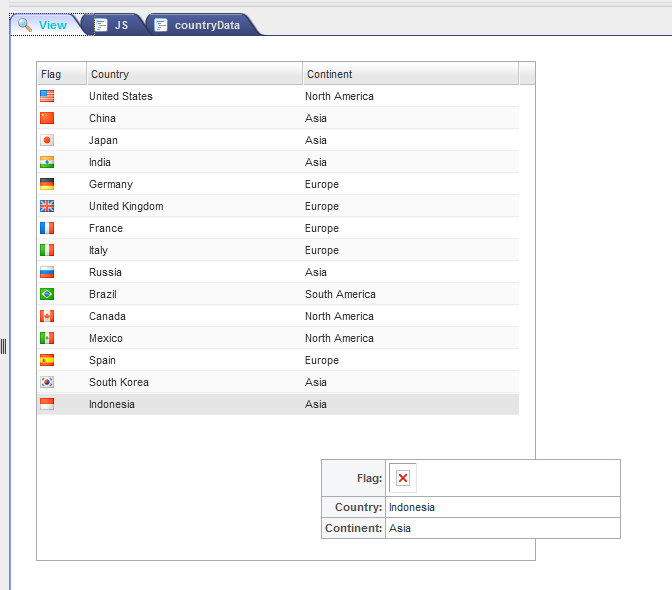
Task: Click the United Kingdom flag icon
Action: point(47,206)
